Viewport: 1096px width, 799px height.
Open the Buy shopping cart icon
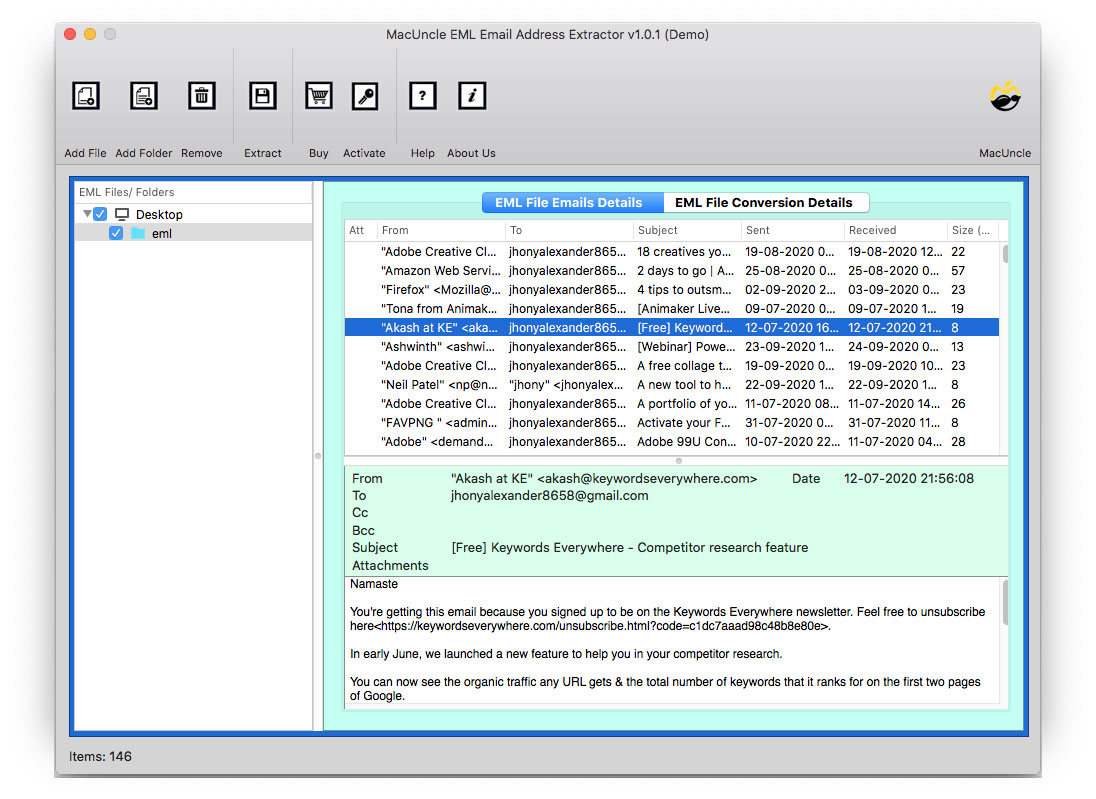click(319, 96)
